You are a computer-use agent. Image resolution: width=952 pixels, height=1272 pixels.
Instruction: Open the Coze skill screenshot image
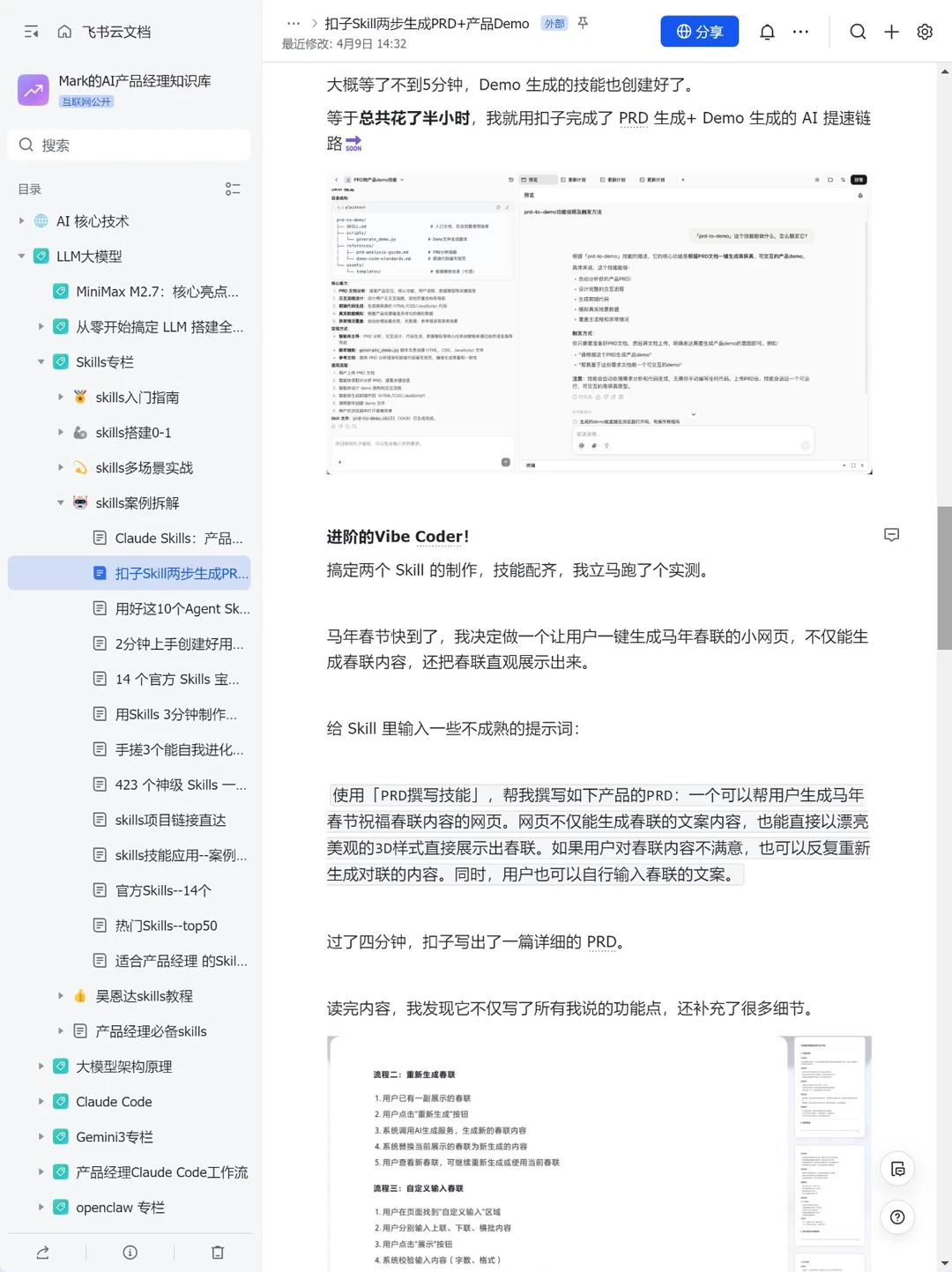599,324
